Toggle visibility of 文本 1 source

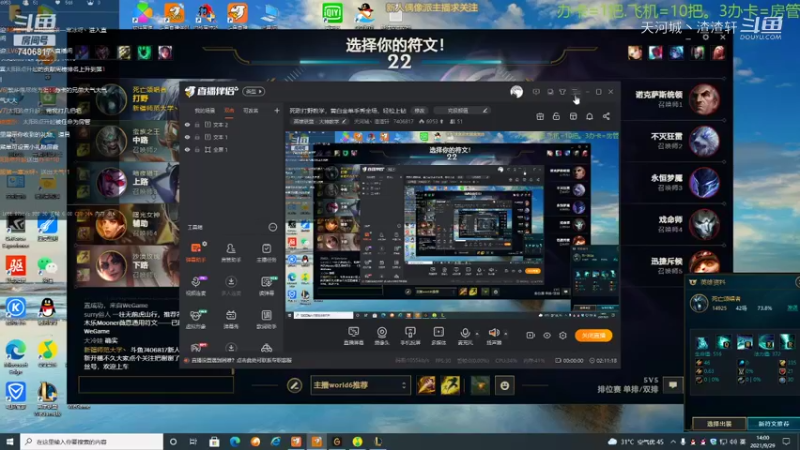(x=187, y=137)
